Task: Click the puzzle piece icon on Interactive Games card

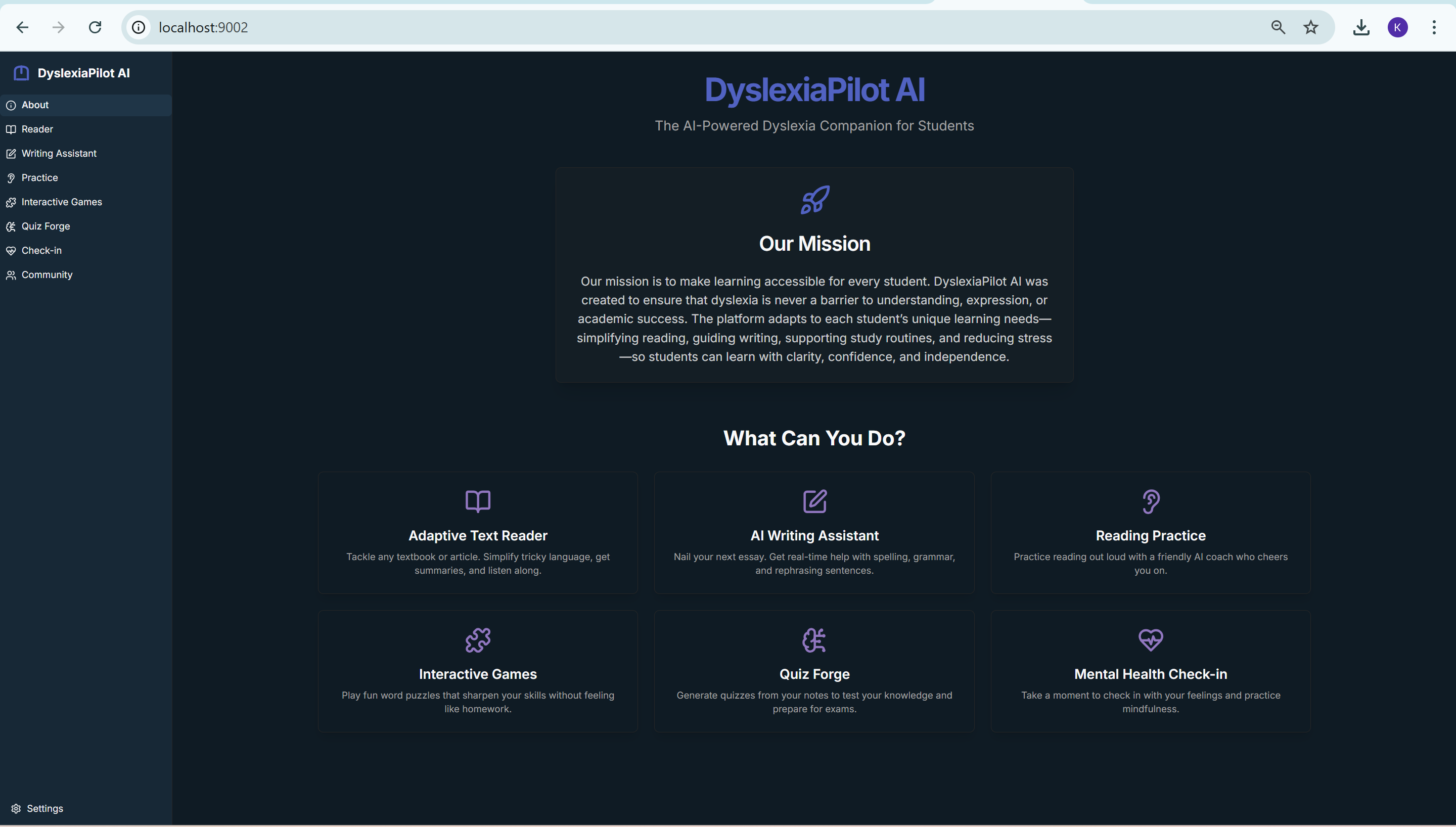Action: coord(478,640)
